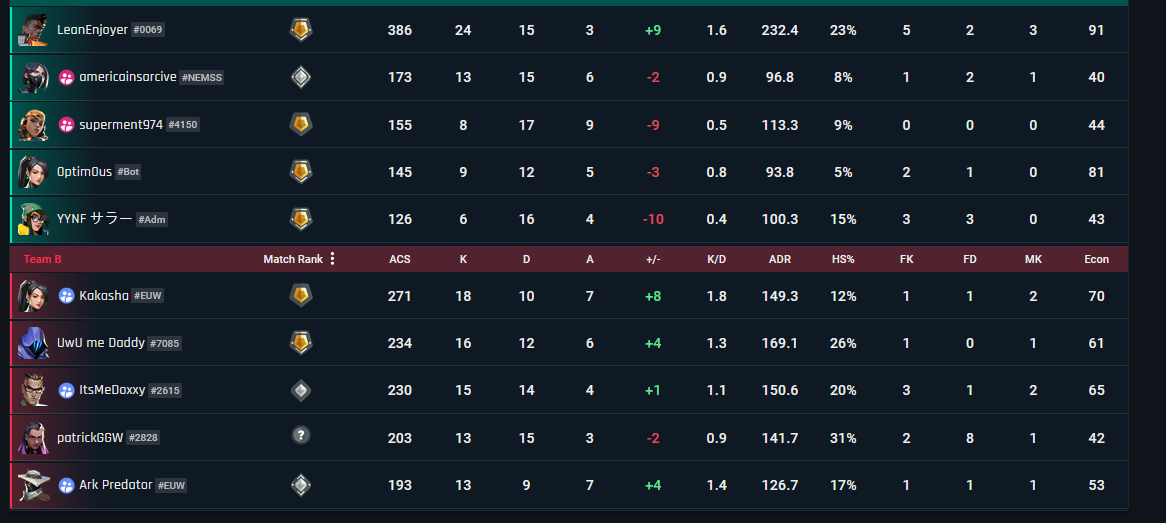
Task: Click the rank badge for UwU me Daddy
Action: (300, 343)
